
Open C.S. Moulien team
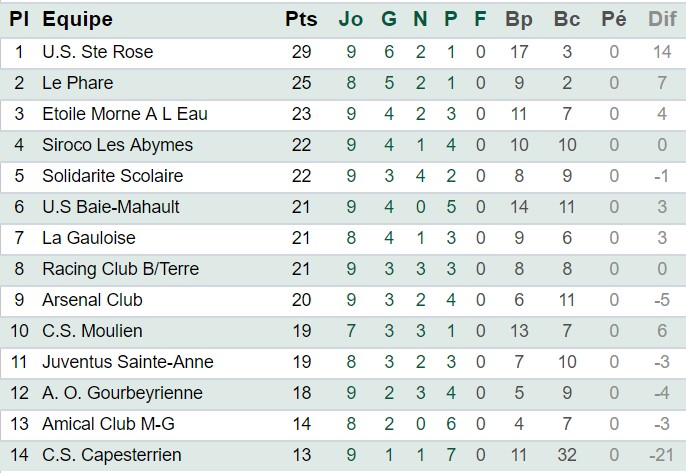[x=92, y=331]
